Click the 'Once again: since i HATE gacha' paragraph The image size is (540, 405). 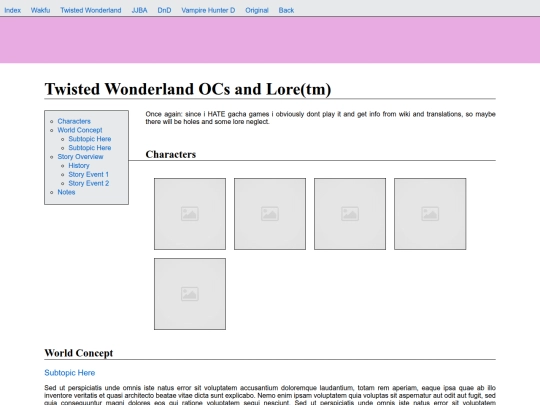(x=320, y=118)
